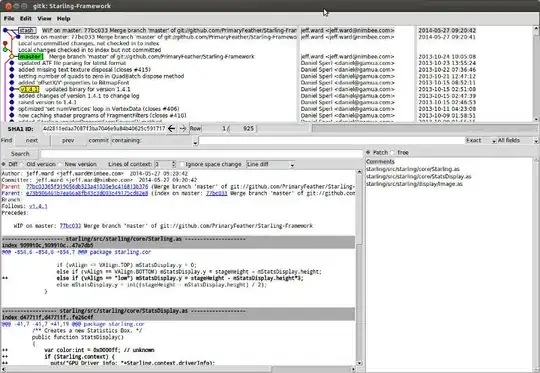Enable Ignore space change checkbox
540x373 pixels.
(182, 164)
